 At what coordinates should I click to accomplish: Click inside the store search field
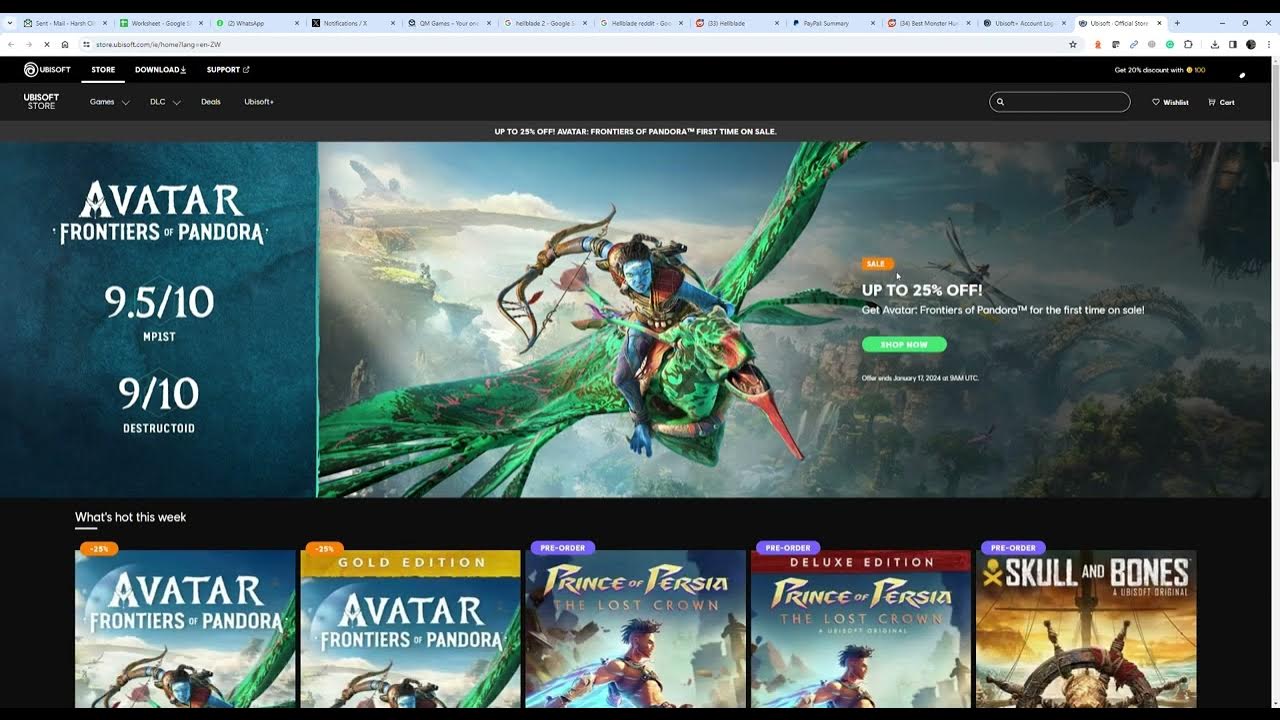click(x=1060, y=102)
